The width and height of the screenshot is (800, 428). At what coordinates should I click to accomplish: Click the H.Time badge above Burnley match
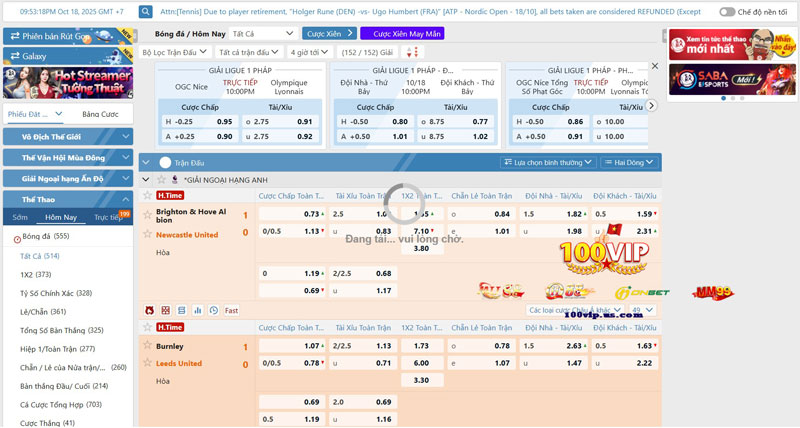pos(170,328)
